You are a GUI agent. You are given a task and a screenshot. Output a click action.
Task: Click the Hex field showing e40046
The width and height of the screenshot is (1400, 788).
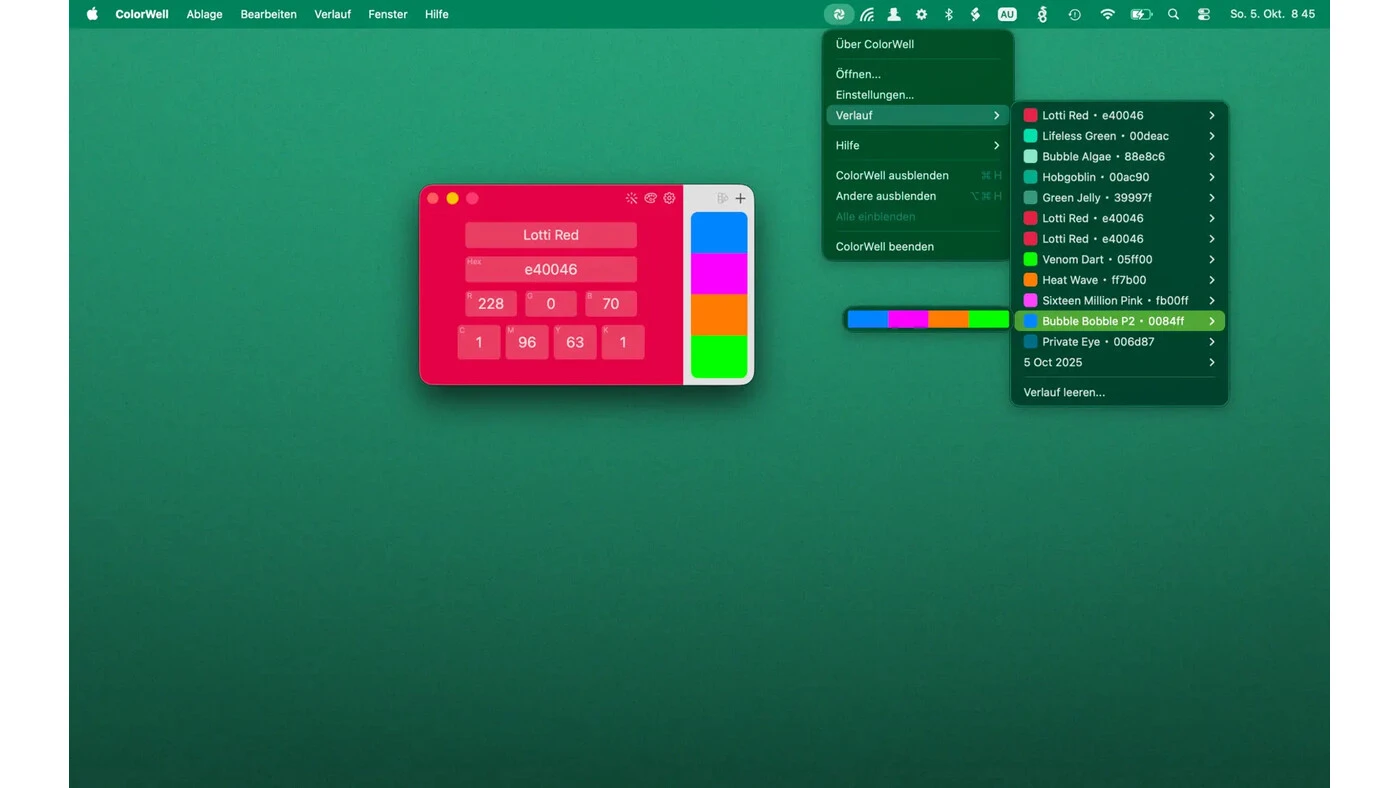click(x=551, y=269)
